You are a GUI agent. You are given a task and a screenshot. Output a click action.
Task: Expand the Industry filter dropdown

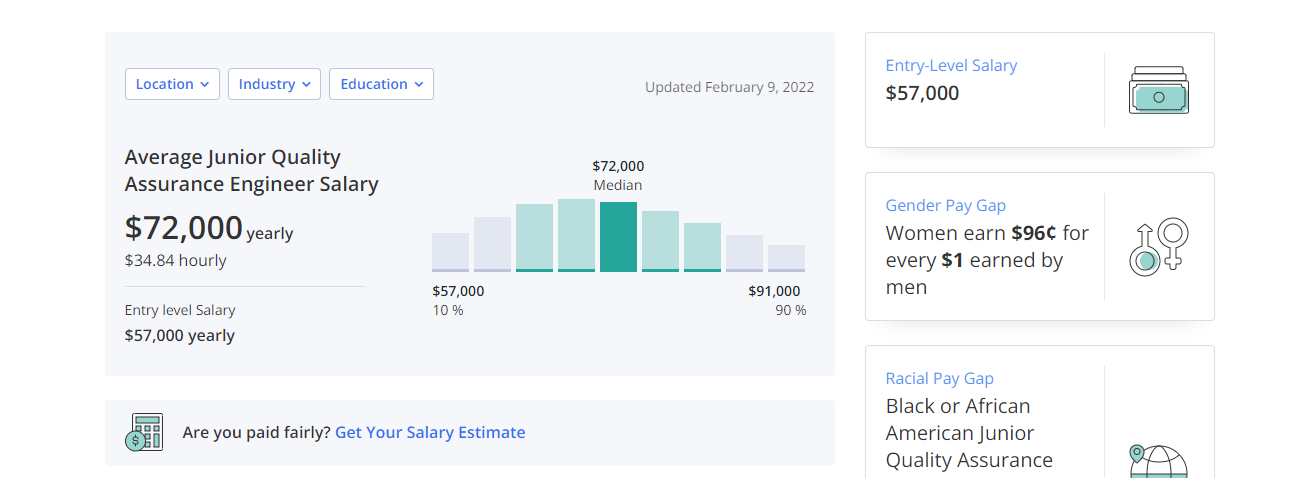[274, 84]
